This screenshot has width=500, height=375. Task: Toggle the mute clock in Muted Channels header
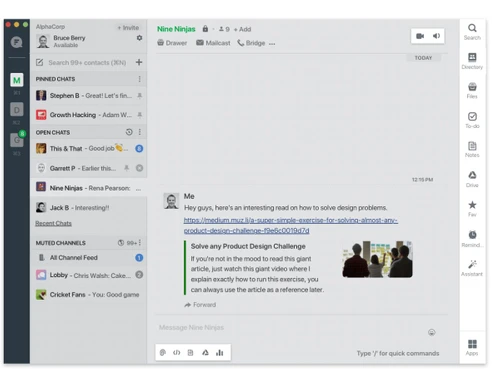[121, 243]
